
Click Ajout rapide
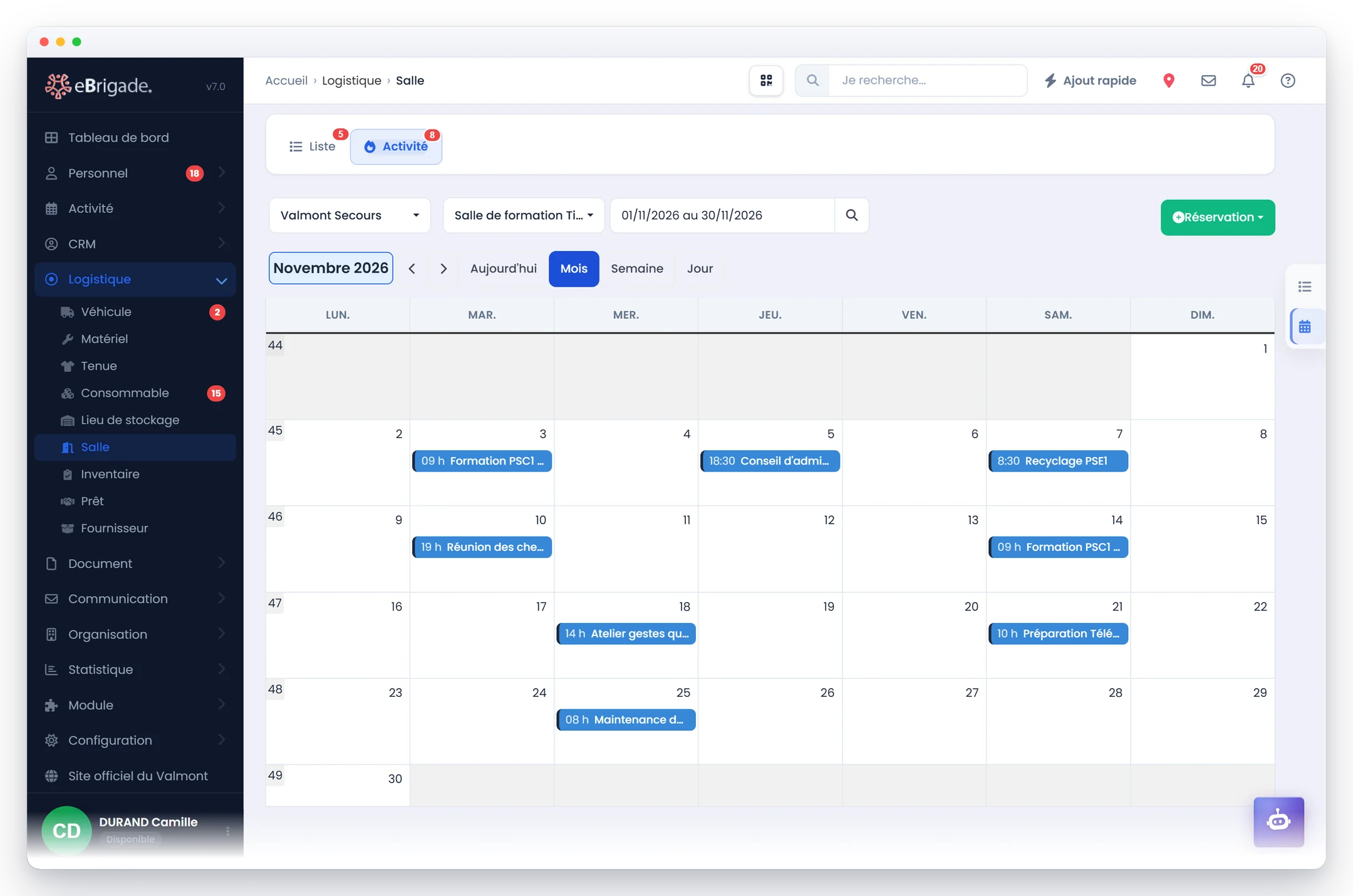point(1091,80)
